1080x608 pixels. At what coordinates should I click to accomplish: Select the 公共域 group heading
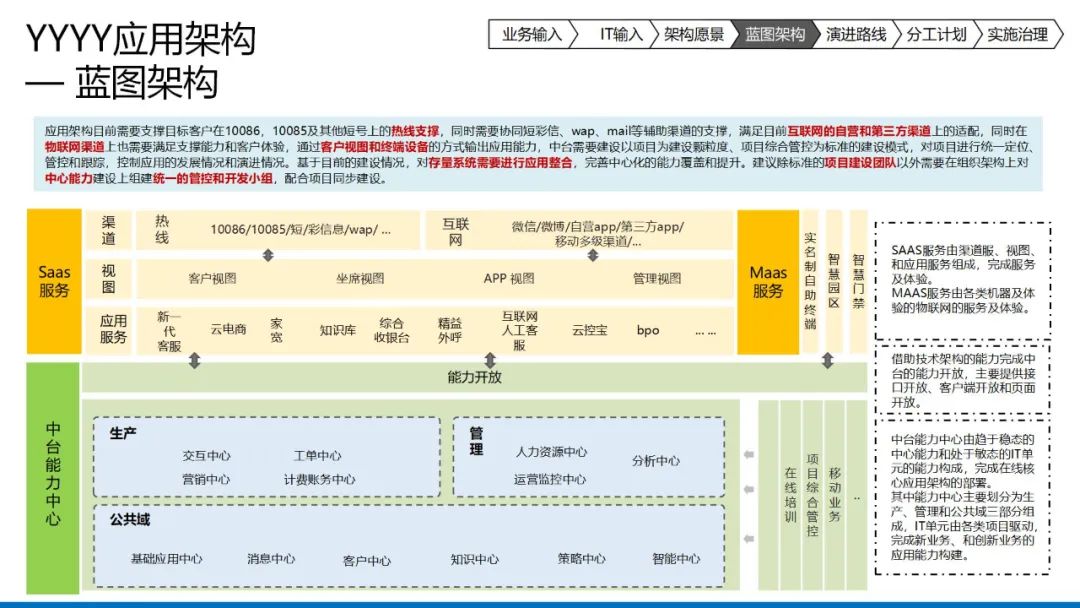(x=129, y=520)
